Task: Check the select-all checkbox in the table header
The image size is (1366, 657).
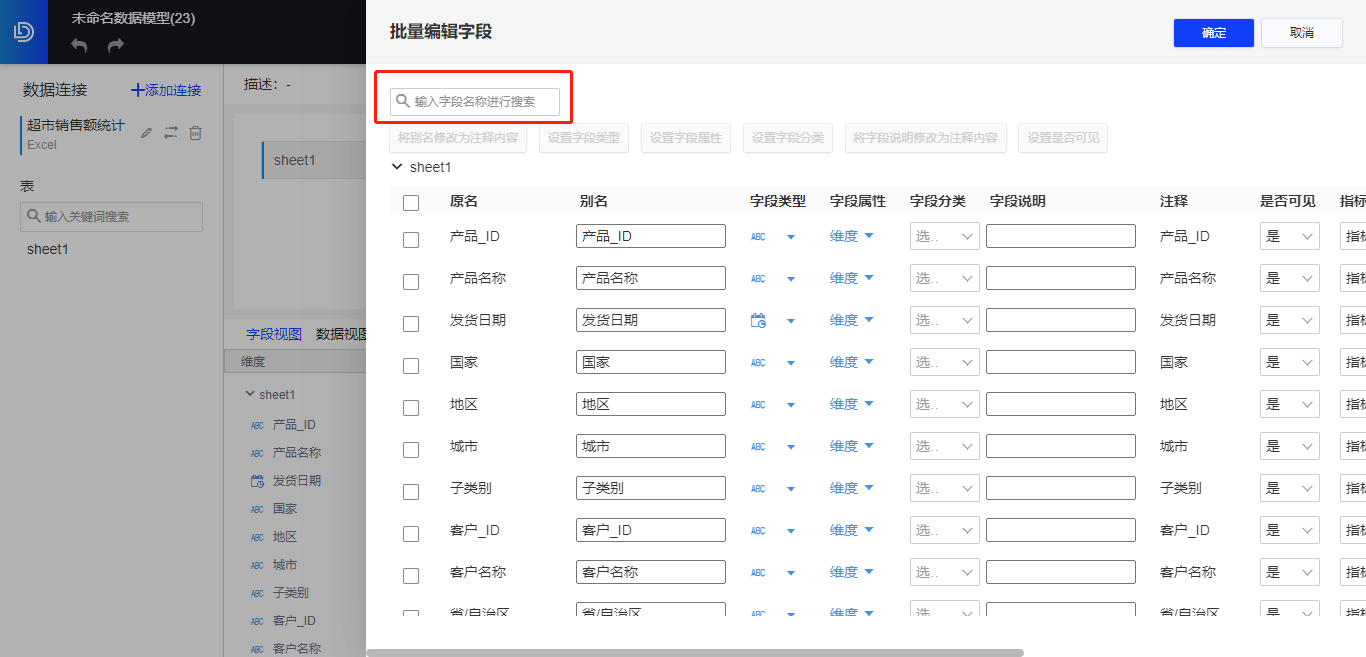Action: tap(411, 201)
